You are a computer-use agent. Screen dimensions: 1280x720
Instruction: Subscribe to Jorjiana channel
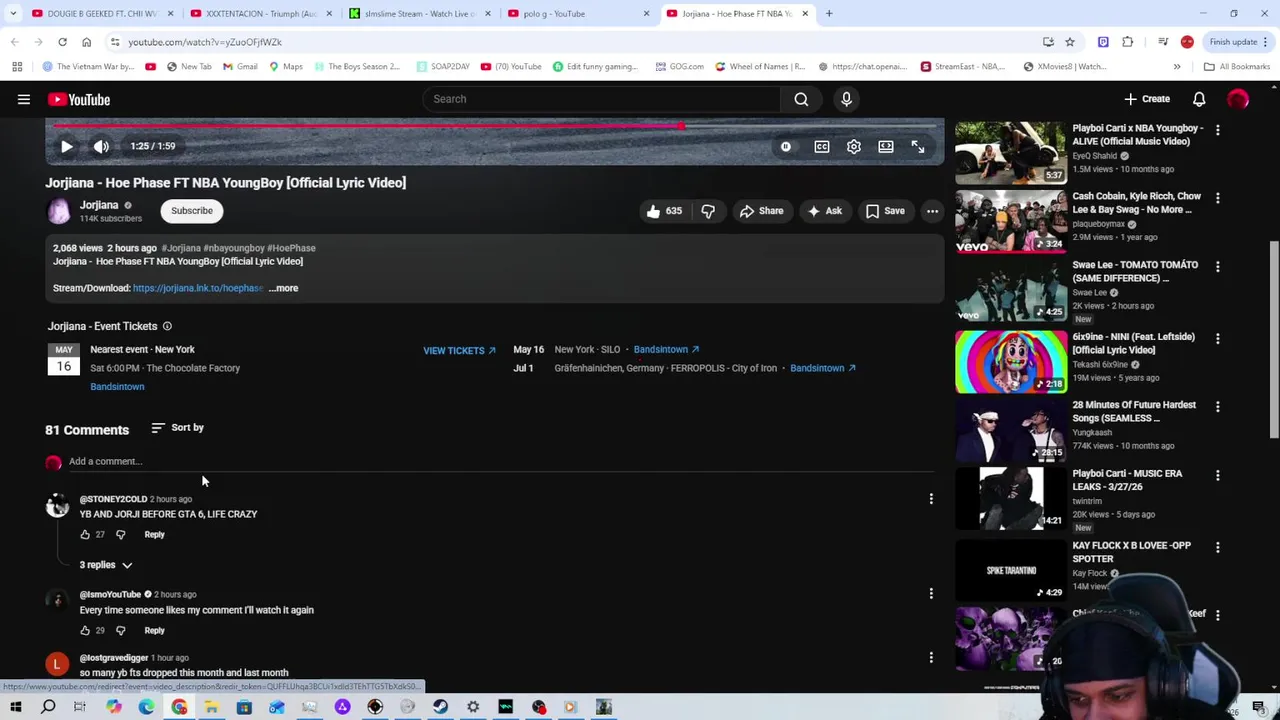(192, 211)
